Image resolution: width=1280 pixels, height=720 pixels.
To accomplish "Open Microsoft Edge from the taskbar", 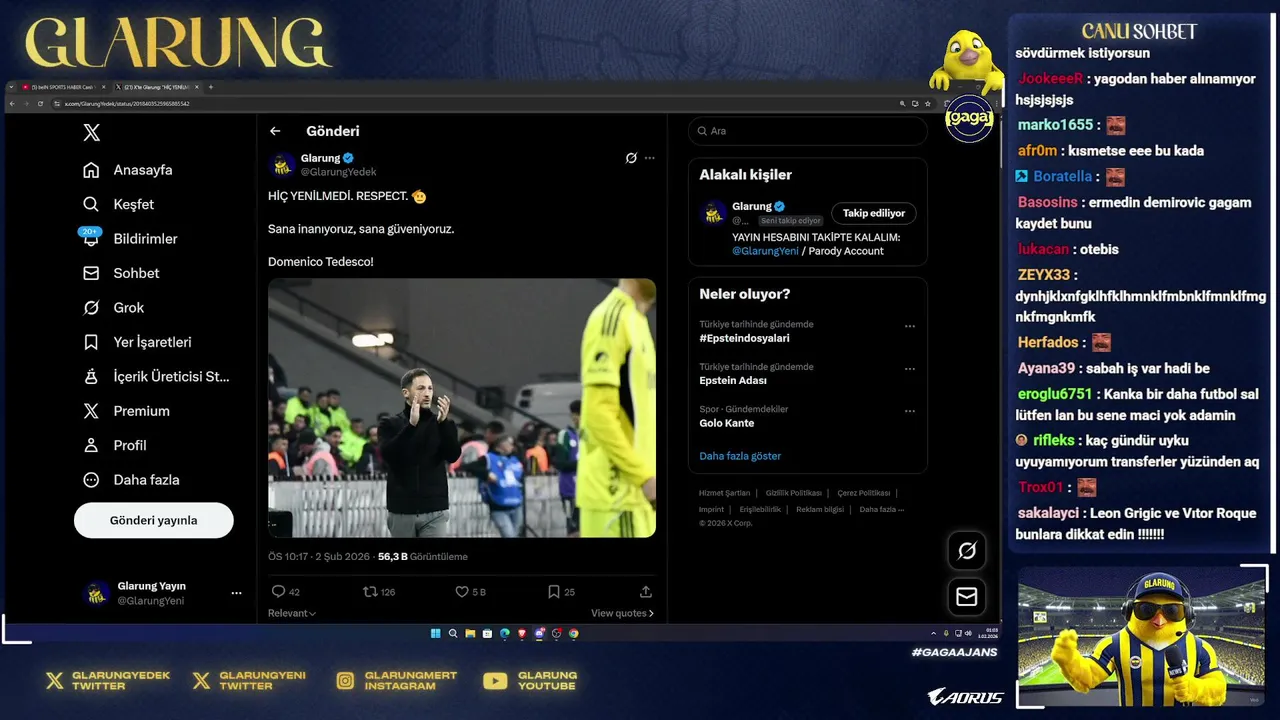I will [x=505, y=633].
